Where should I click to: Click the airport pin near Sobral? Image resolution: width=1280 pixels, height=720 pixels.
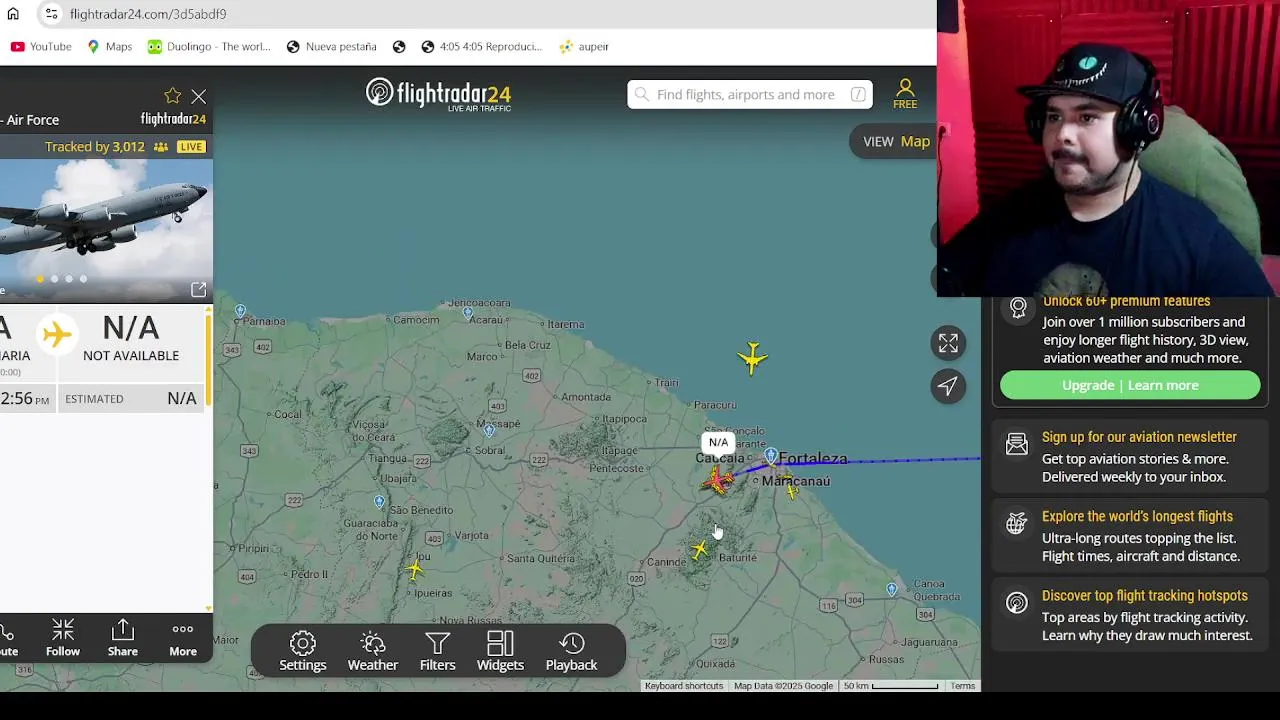pos(489,430)
